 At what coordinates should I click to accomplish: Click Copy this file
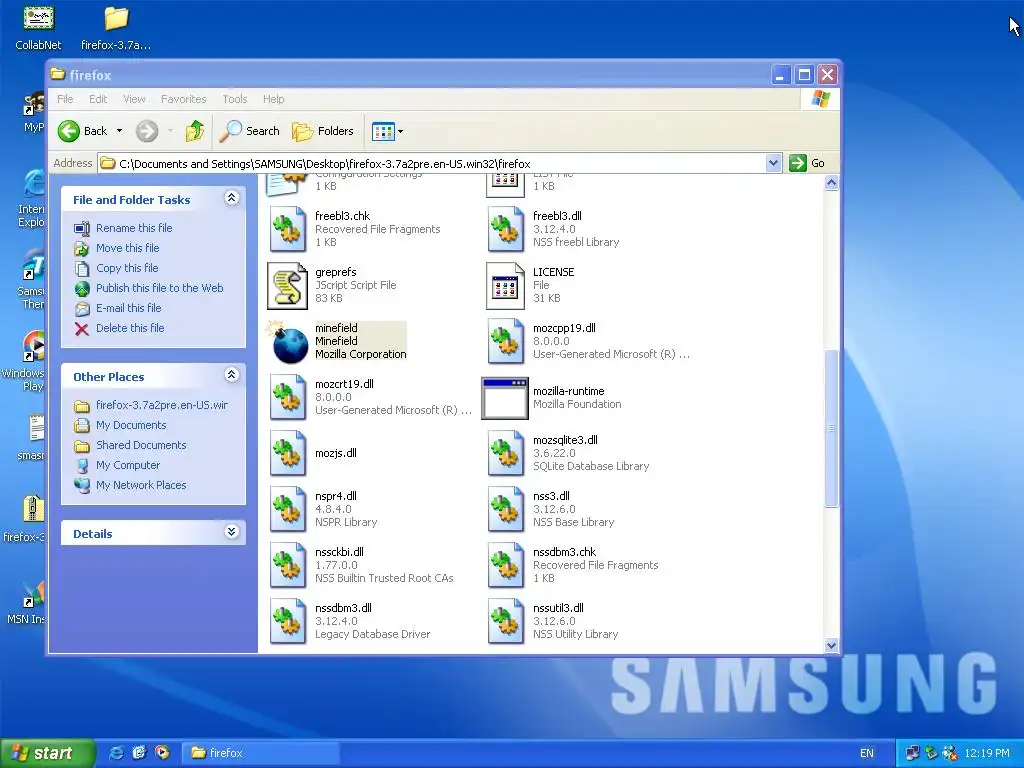tap(116, 268)
